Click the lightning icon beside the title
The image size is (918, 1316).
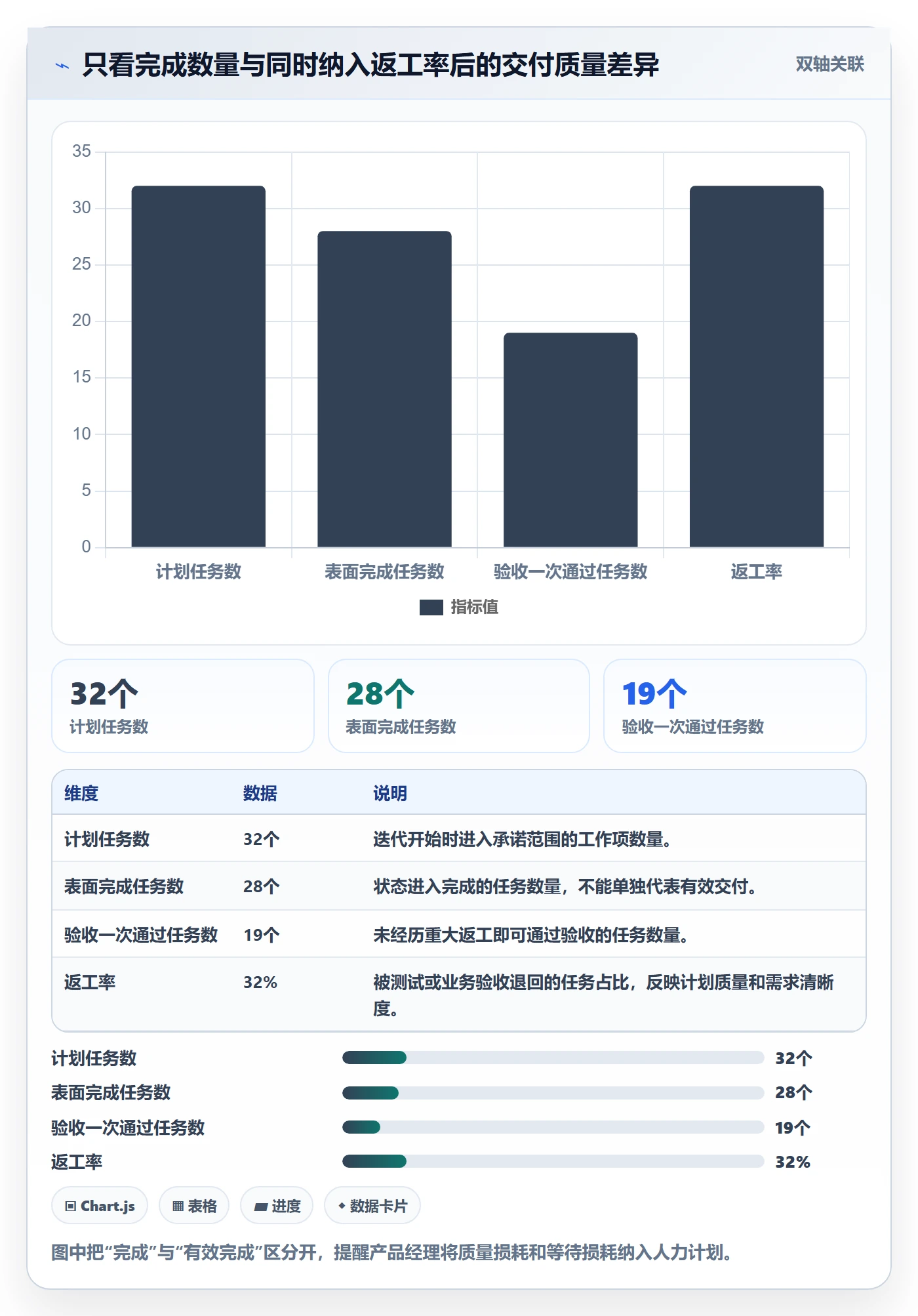[x=62, y=66]
